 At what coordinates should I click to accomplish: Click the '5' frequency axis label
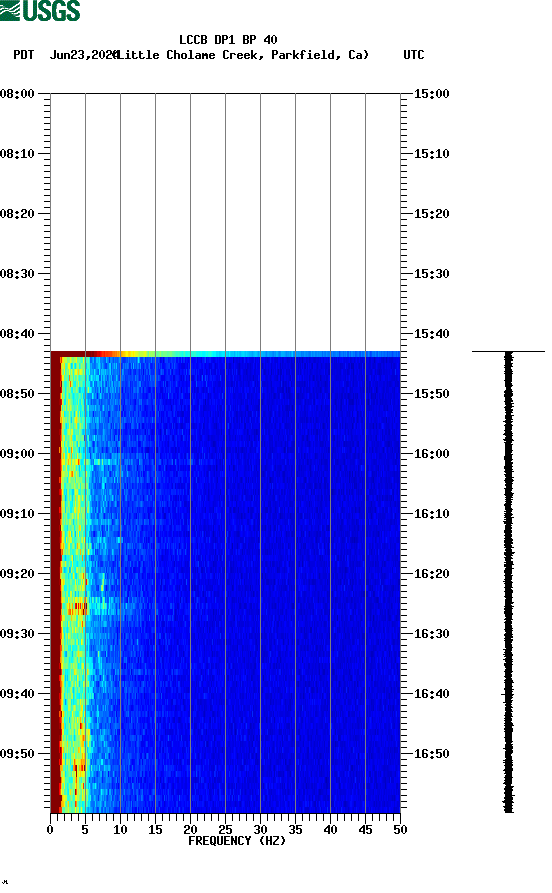click(x=85, y=830)
